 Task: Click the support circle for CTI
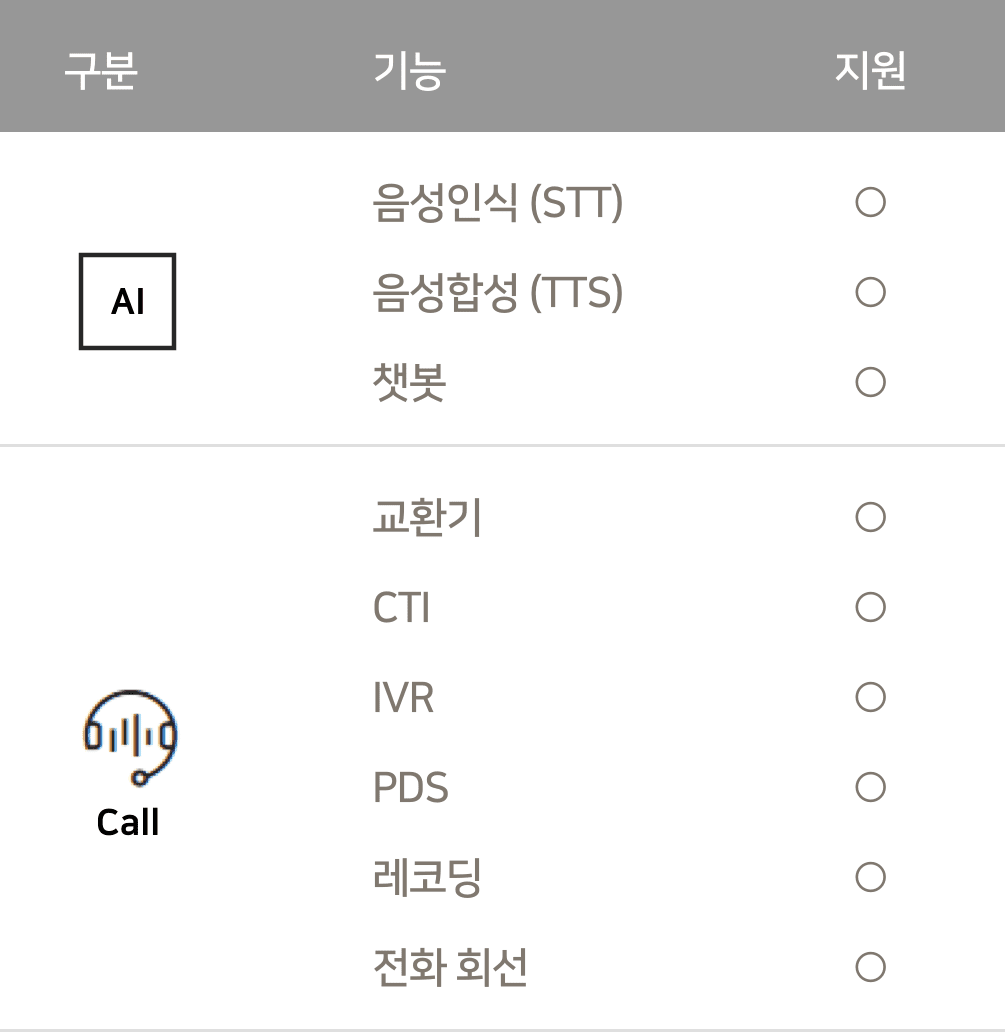pos(870,607)
